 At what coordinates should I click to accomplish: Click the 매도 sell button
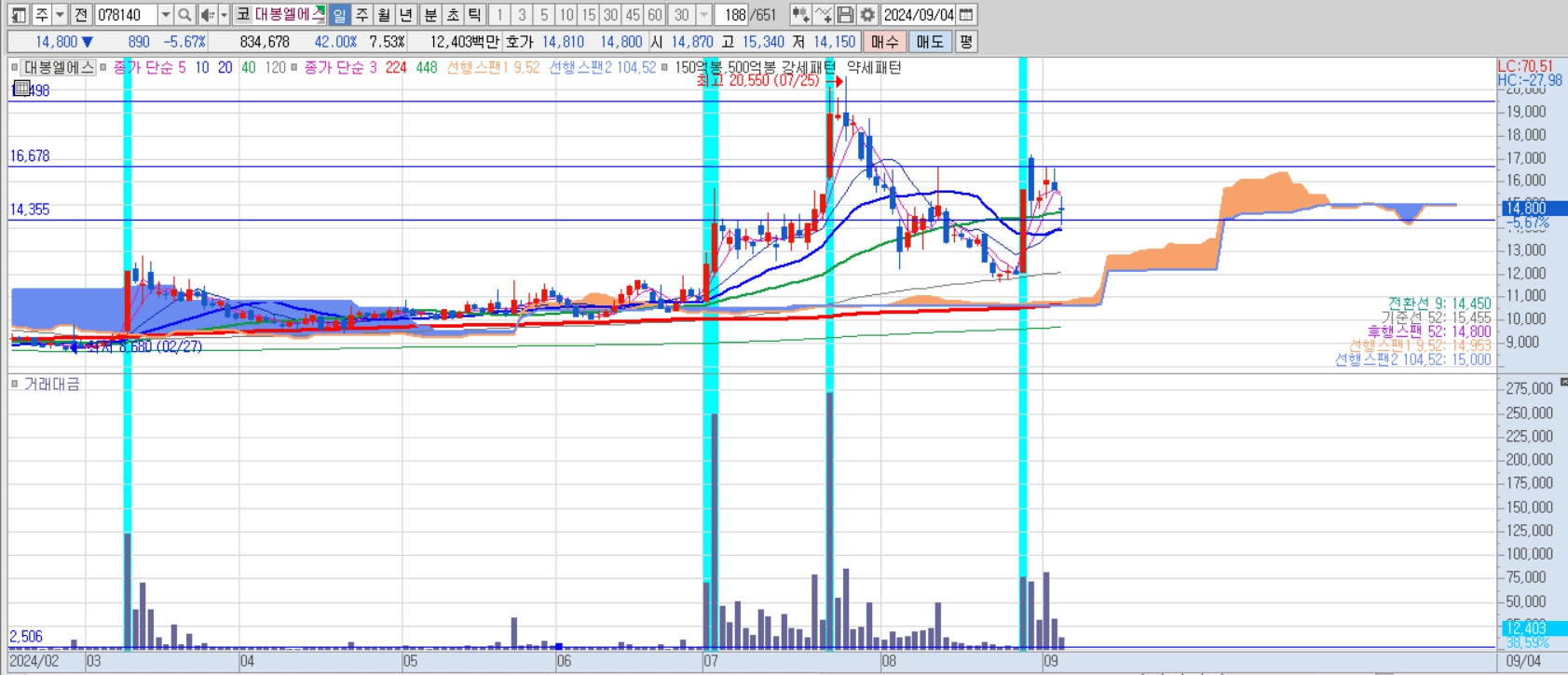[x=930, y=42]
